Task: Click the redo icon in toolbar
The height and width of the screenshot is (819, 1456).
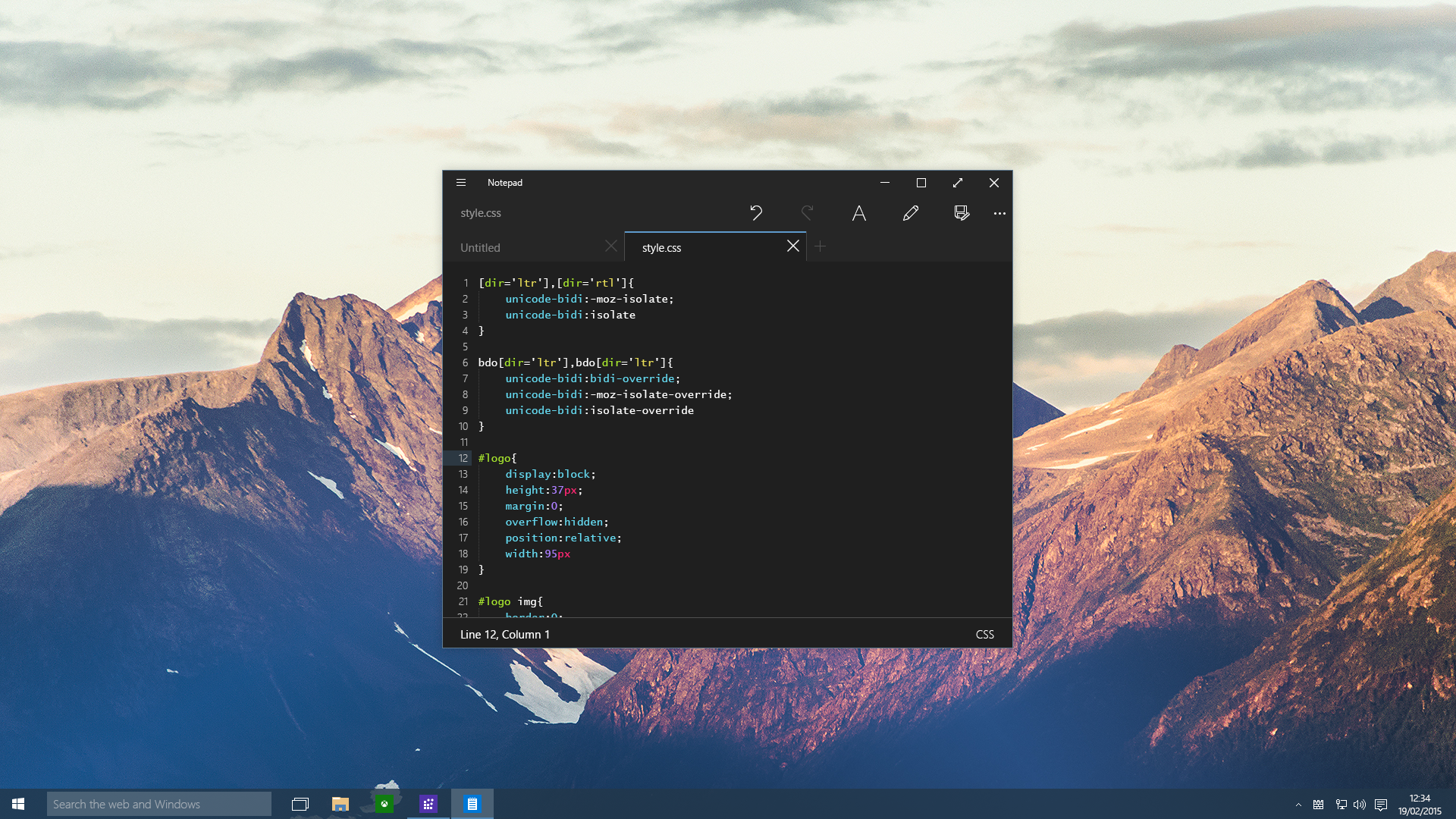Action: click(808, 213)
